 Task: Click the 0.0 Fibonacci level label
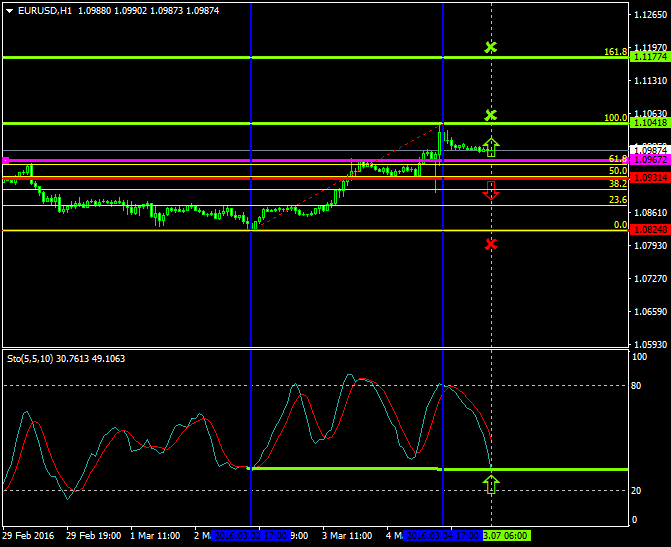click(x=619, y=225)
